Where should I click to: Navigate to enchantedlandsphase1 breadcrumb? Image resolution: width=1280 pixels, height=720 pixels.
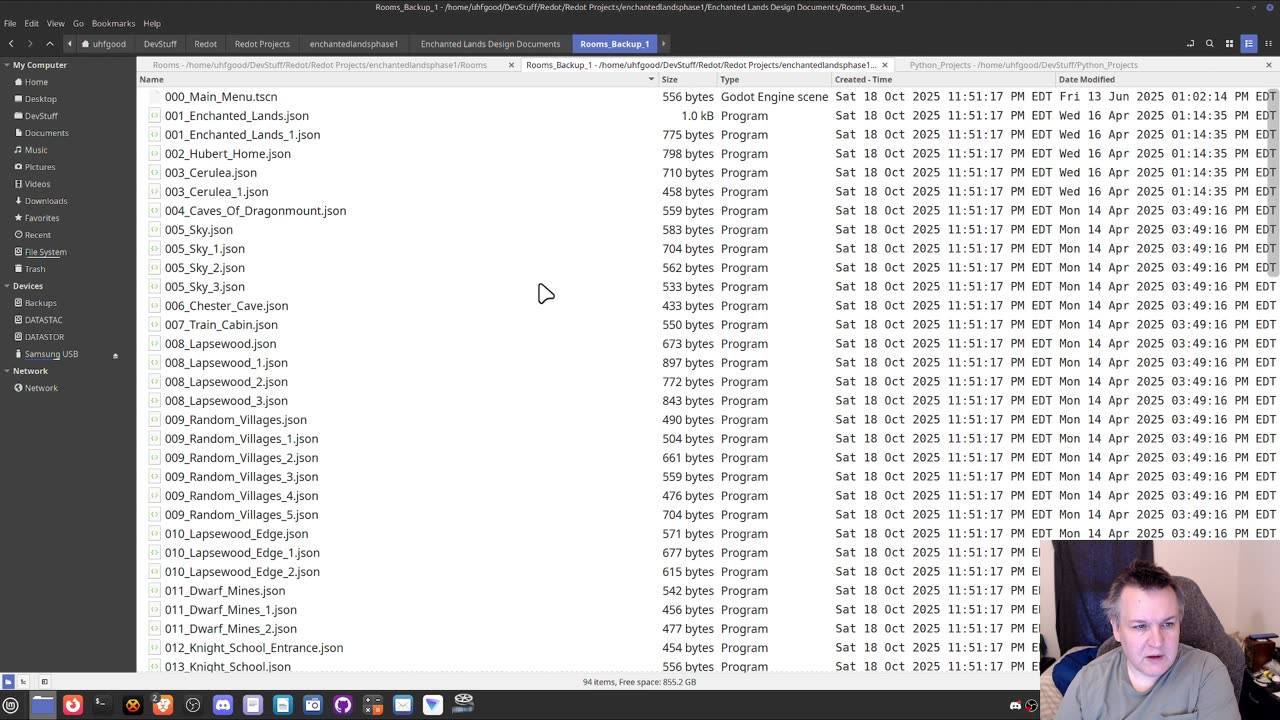tap(354, 44)
